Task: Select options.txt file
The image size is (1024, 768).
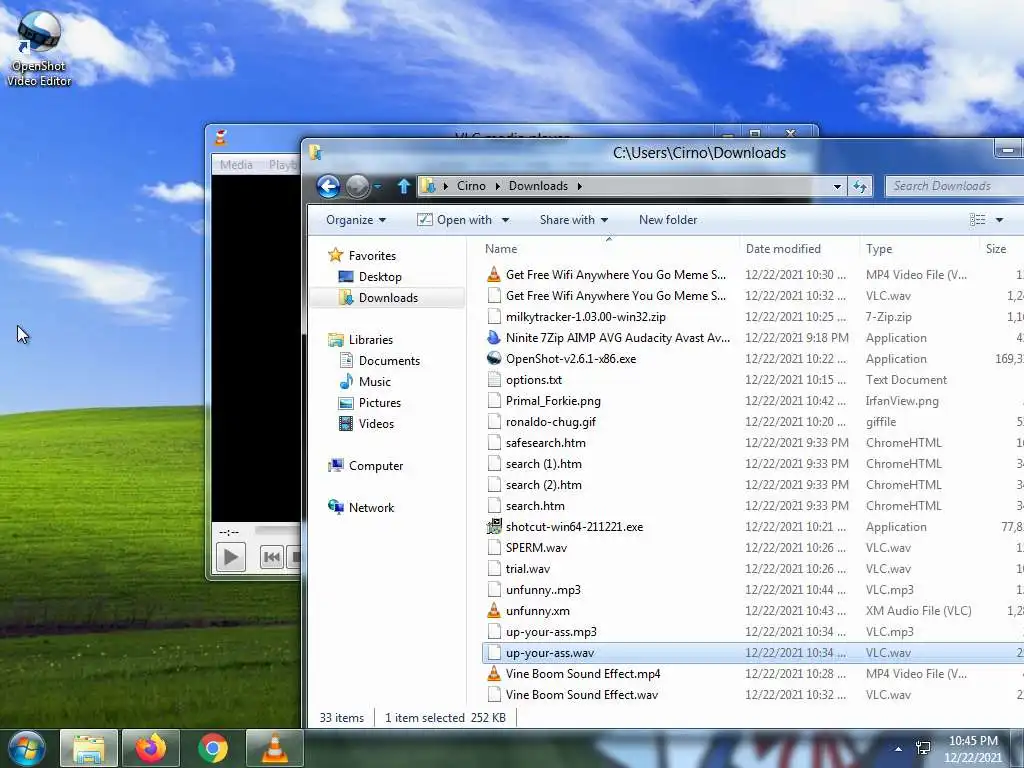Action: pyautogui.click(x=534, y=379)
